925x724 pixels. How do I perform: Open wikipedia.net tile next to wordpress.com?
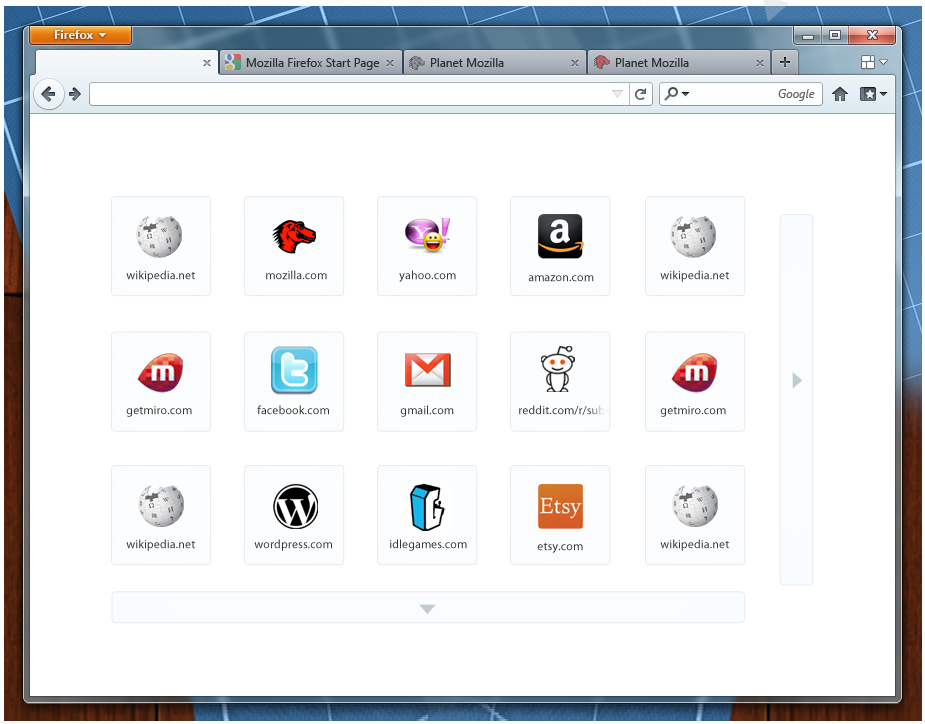(161, 515)
